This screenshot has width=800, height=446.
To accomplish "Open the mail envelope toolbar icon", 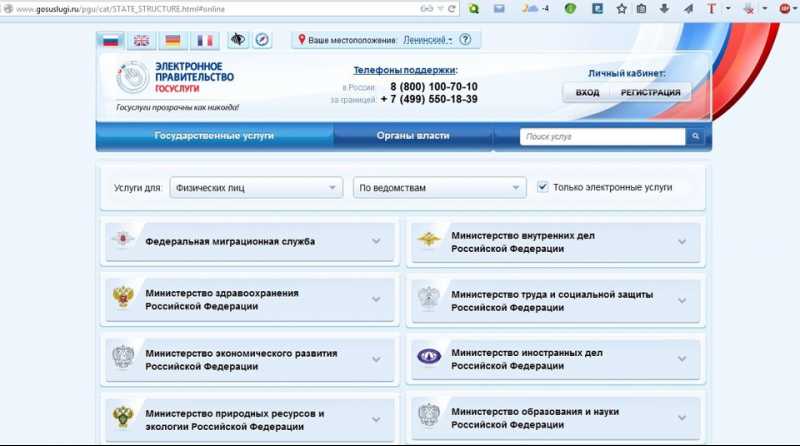I will pyautogui.click(x=498, y=9).
